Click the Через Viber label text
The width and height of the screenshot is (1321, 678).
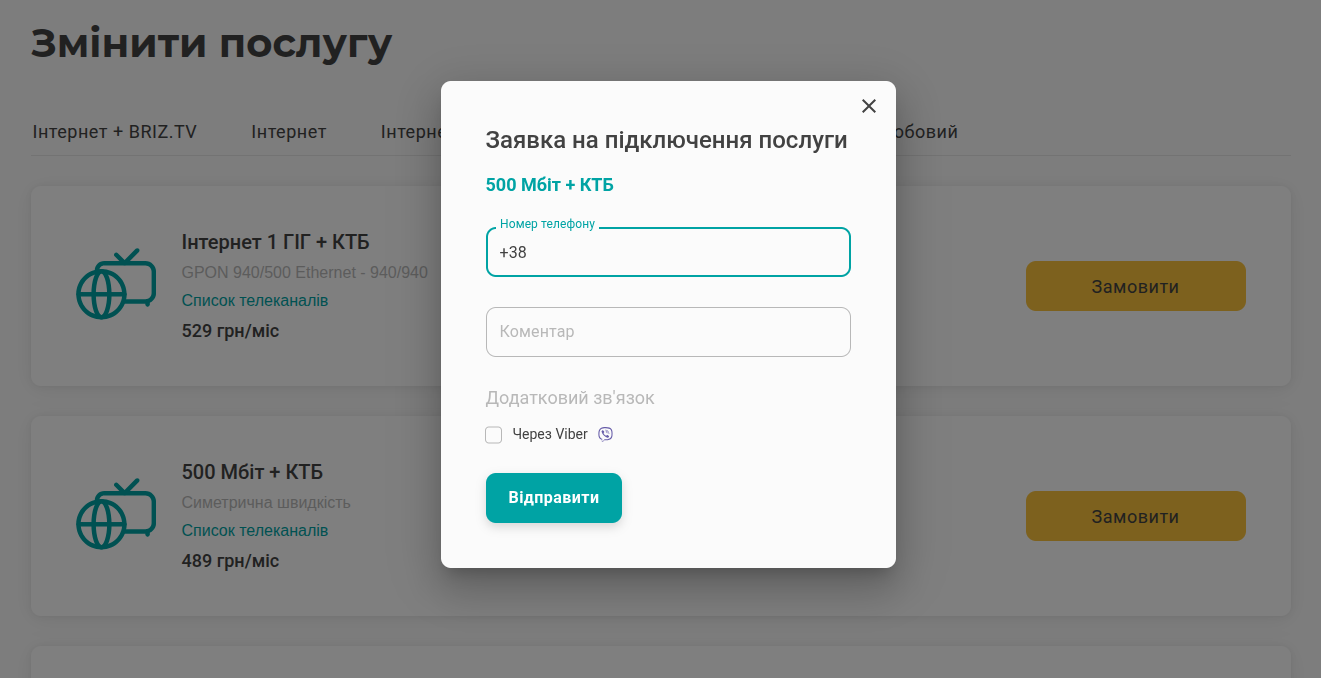[x=550, y=435]
